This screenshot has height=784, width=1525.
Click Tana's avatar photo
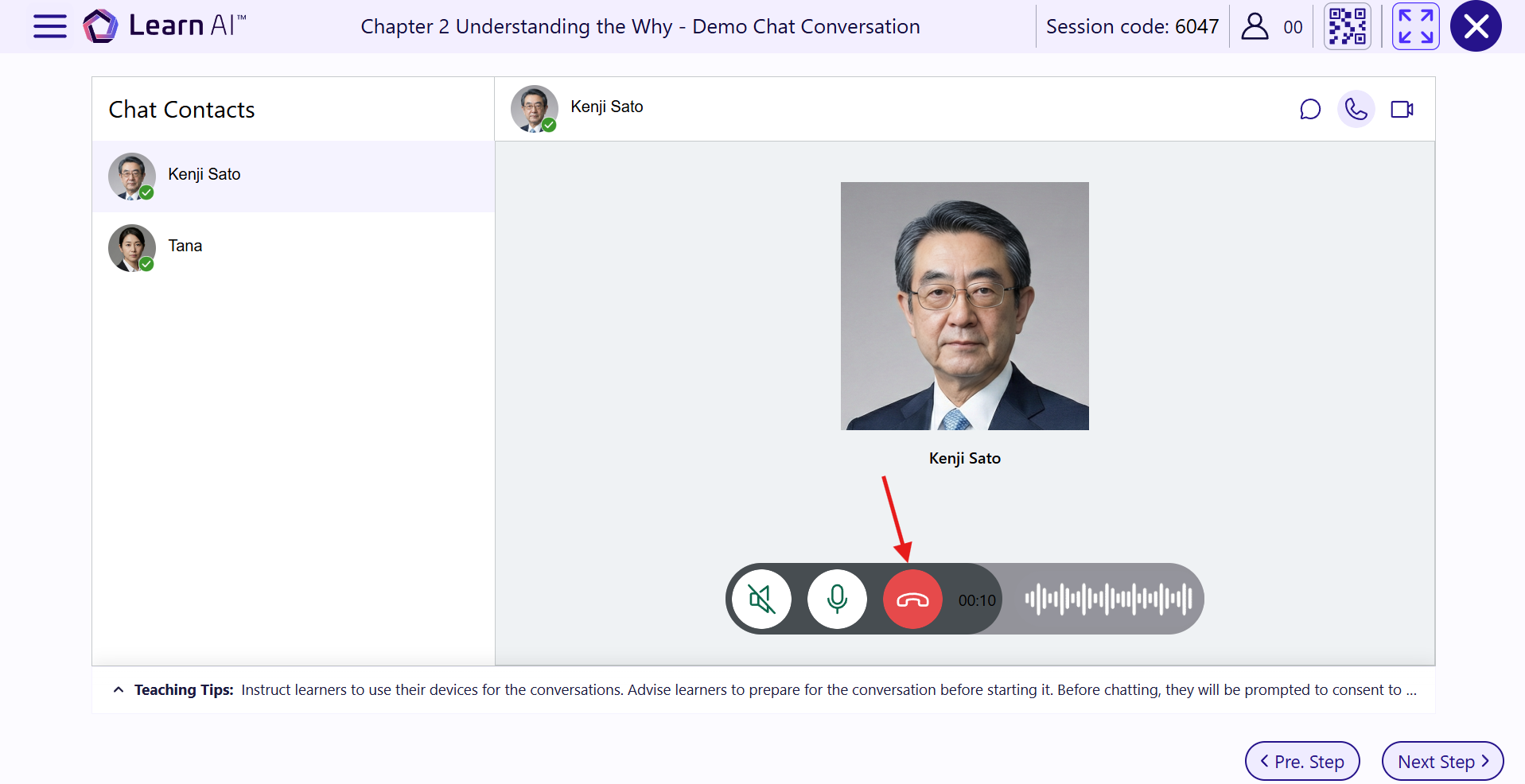pyautogui.click(x=132, y=248)
